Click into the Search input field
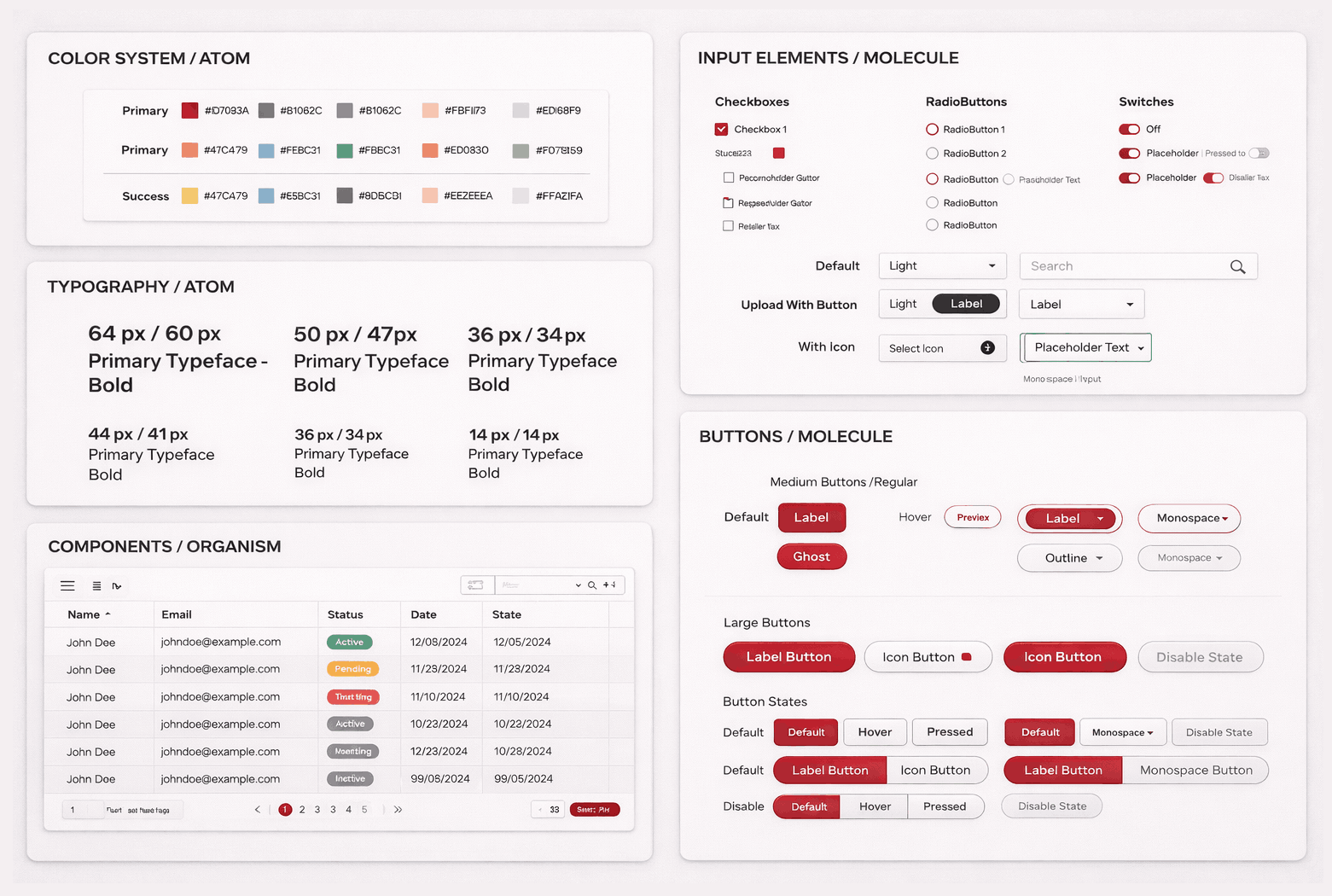Viewport: 1332px width, 896px height. 1122,266
